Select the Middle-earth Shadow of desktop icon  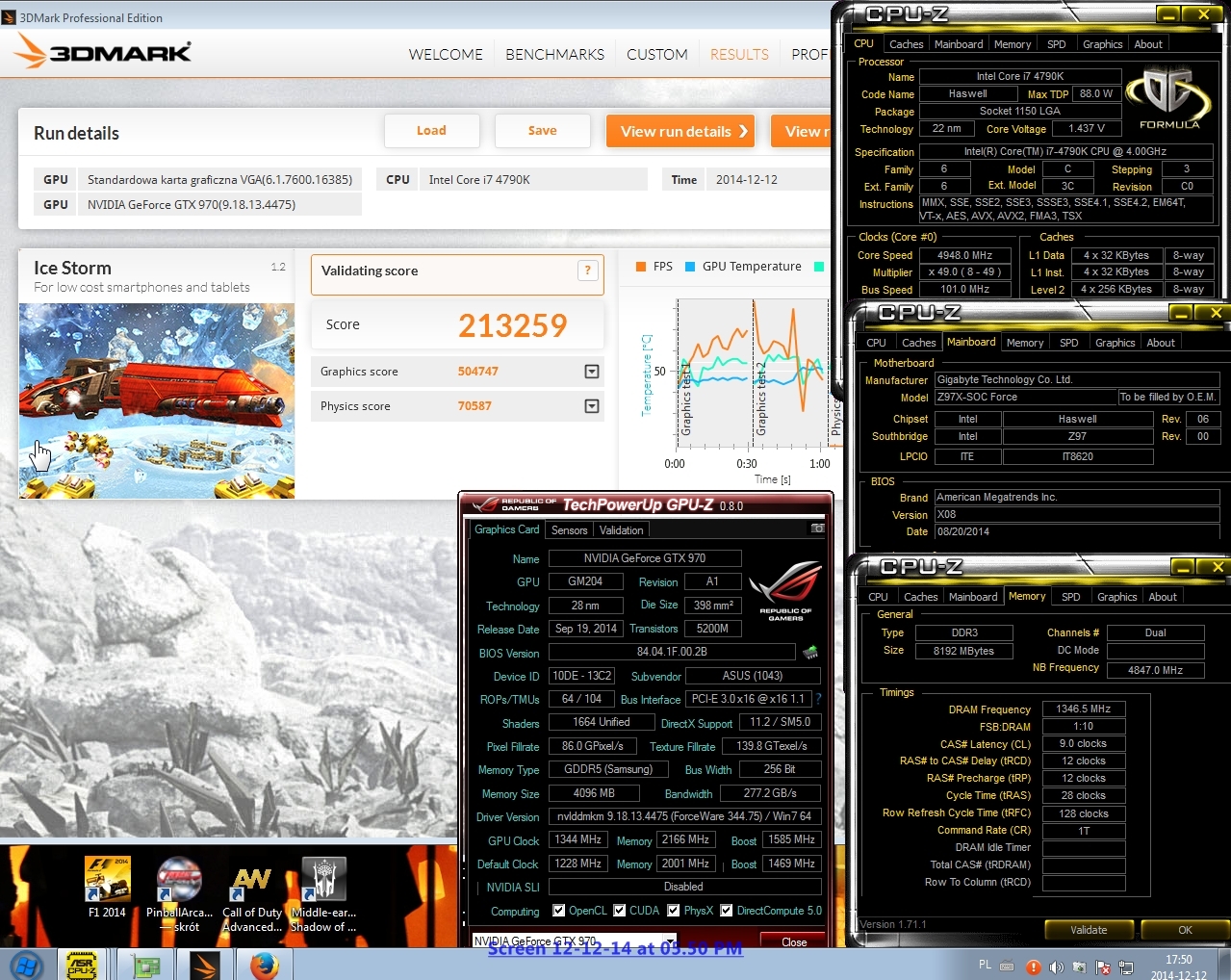(x=323, y=894)
